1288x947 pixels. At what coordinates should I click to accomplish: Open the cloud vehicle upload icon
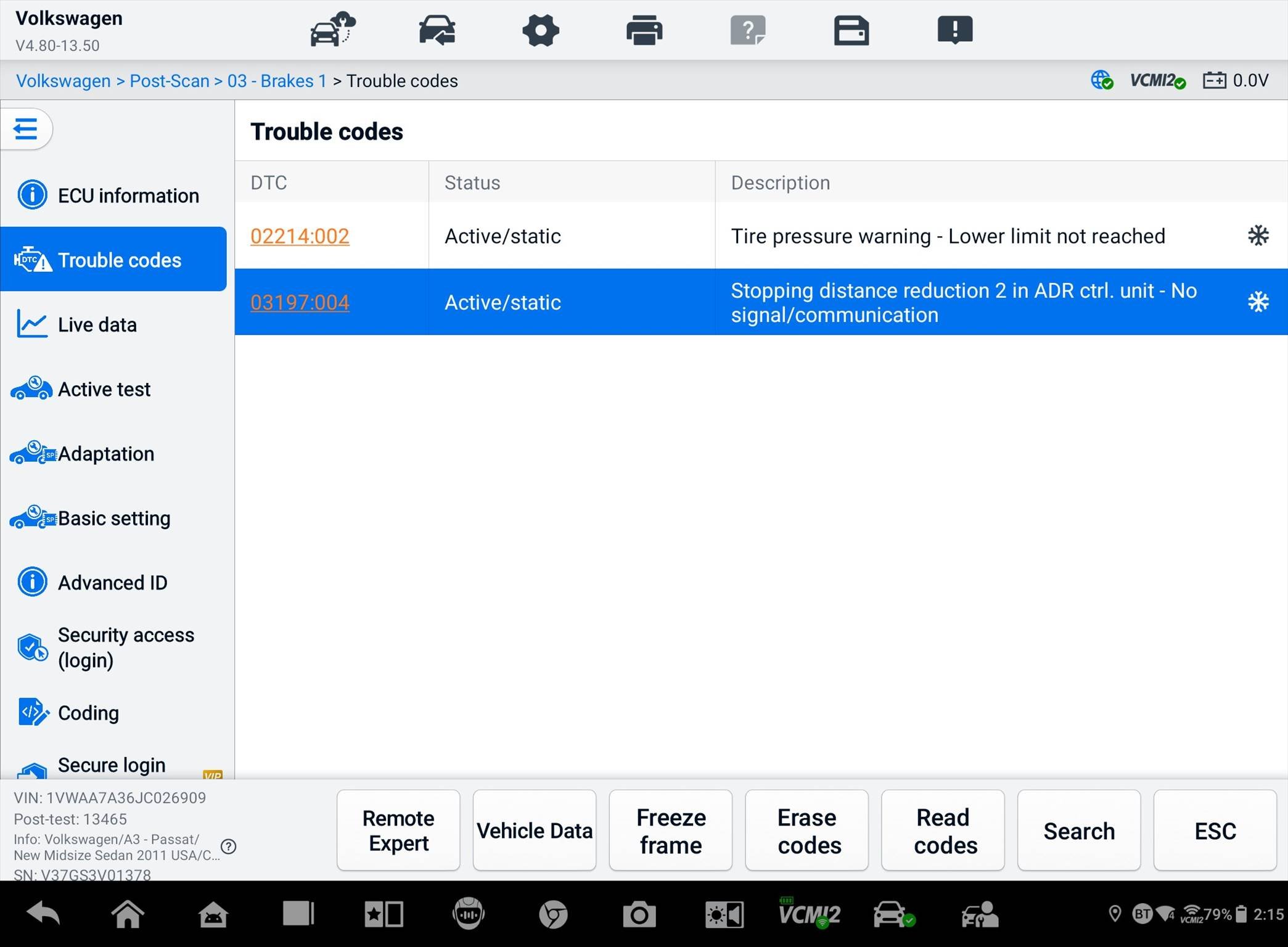point(333,30)
